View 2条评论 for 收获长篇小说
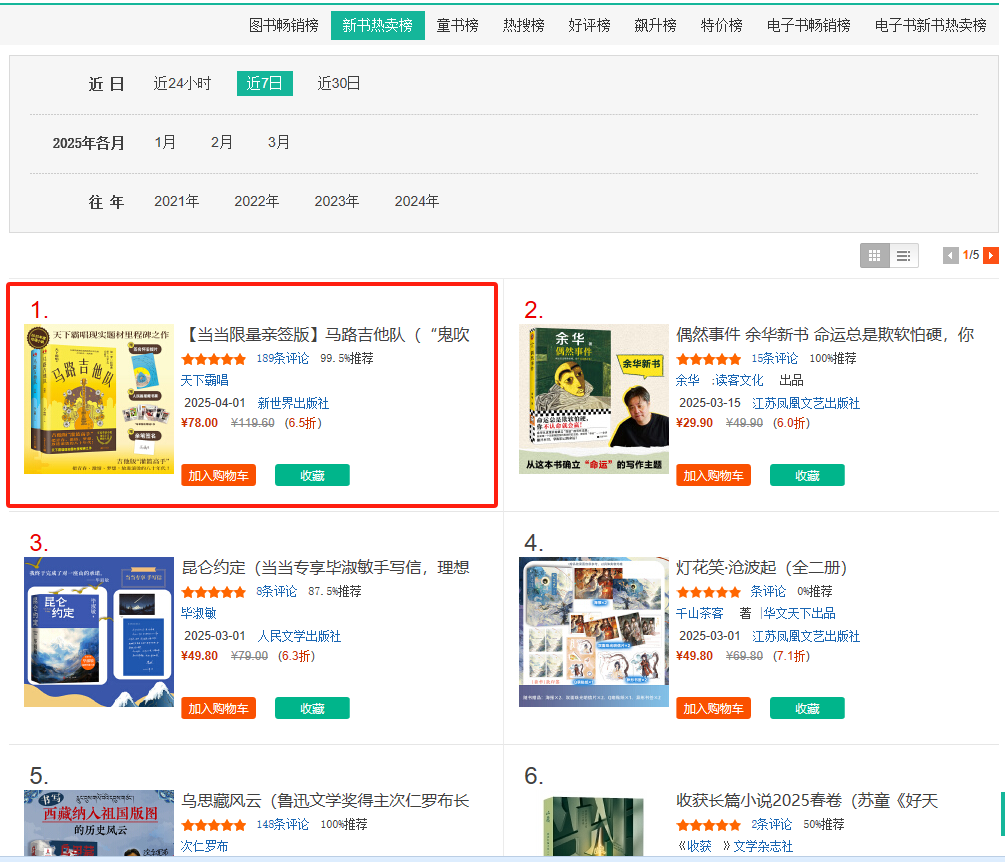The height and width of the screenshot is (862, 1005). click(772, 825)
